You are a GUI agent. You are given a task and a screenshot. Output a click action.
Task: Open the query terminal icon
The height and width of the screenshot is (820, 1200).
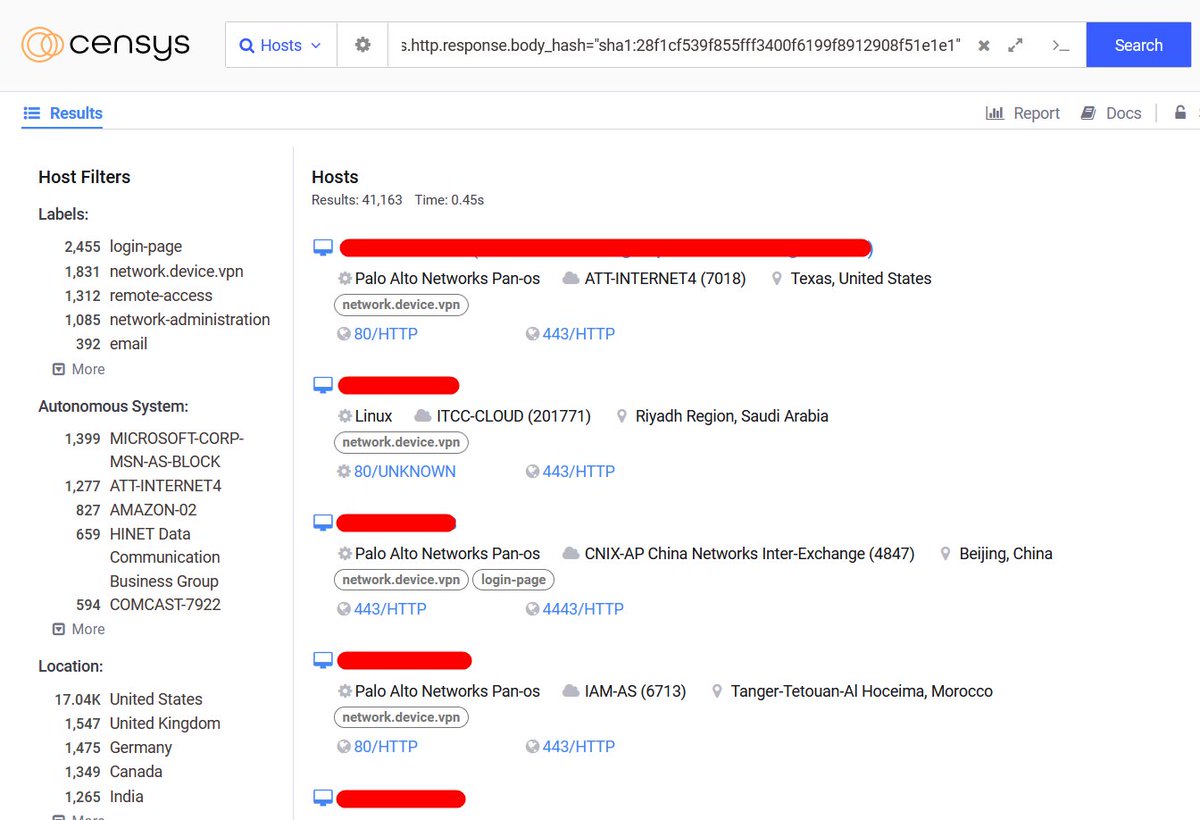(x=1061, y=46)
